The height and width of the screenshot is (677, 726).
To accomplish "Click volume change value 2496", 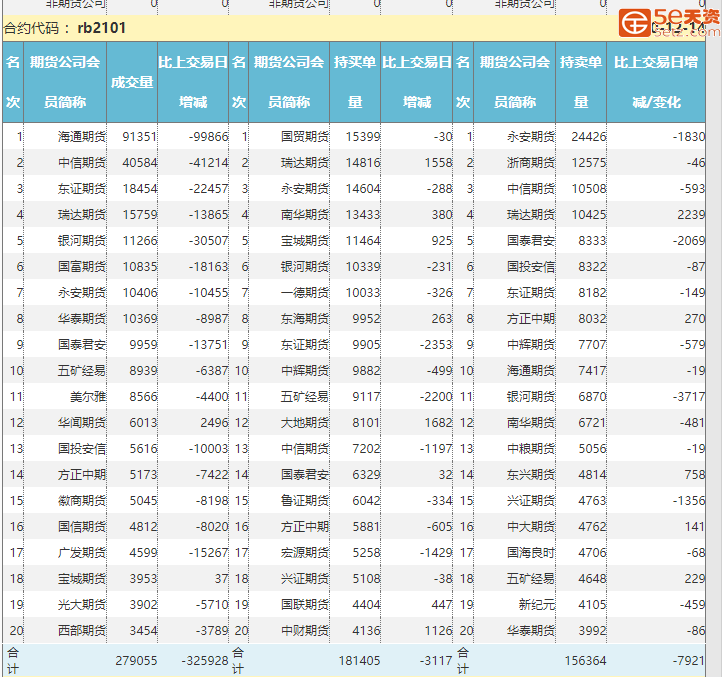I will (x=214, y=422).
